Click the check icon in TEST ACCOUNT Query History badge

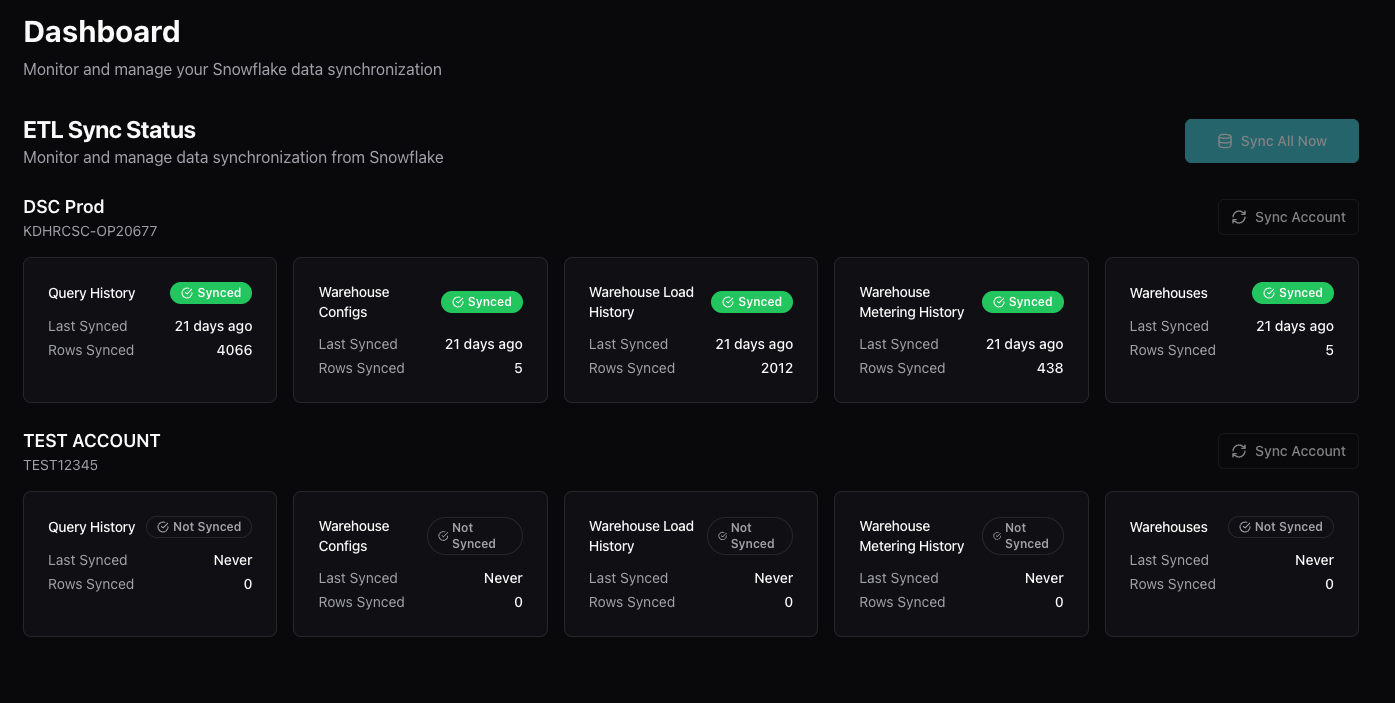(x=163, y=527)
